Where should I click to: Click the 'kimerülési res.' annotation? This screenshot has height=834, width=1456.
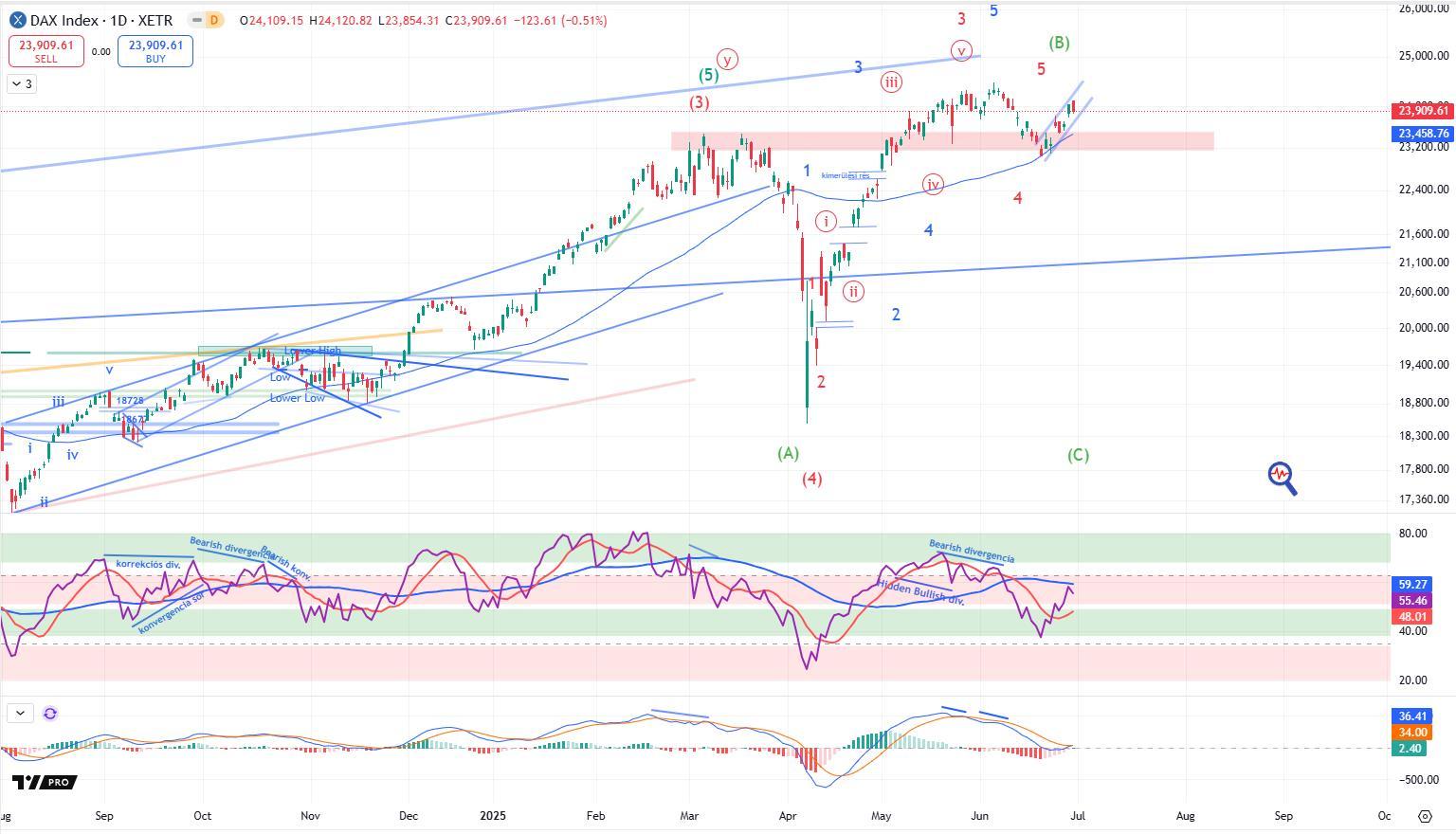coord(846,176)
